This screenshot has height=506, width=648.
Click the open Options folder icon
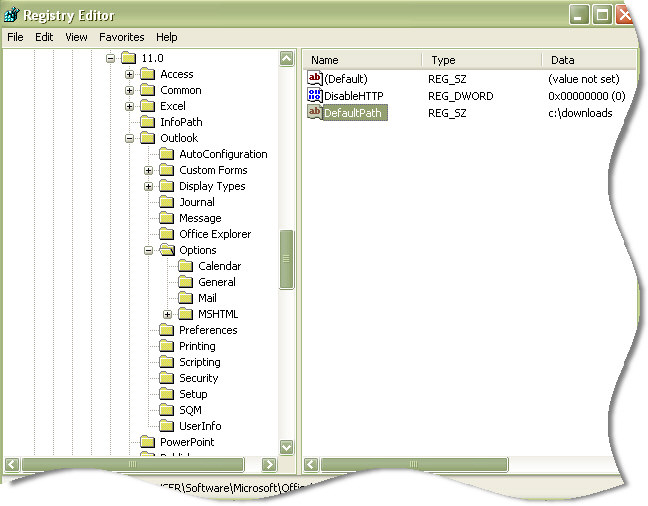[167, 250]
